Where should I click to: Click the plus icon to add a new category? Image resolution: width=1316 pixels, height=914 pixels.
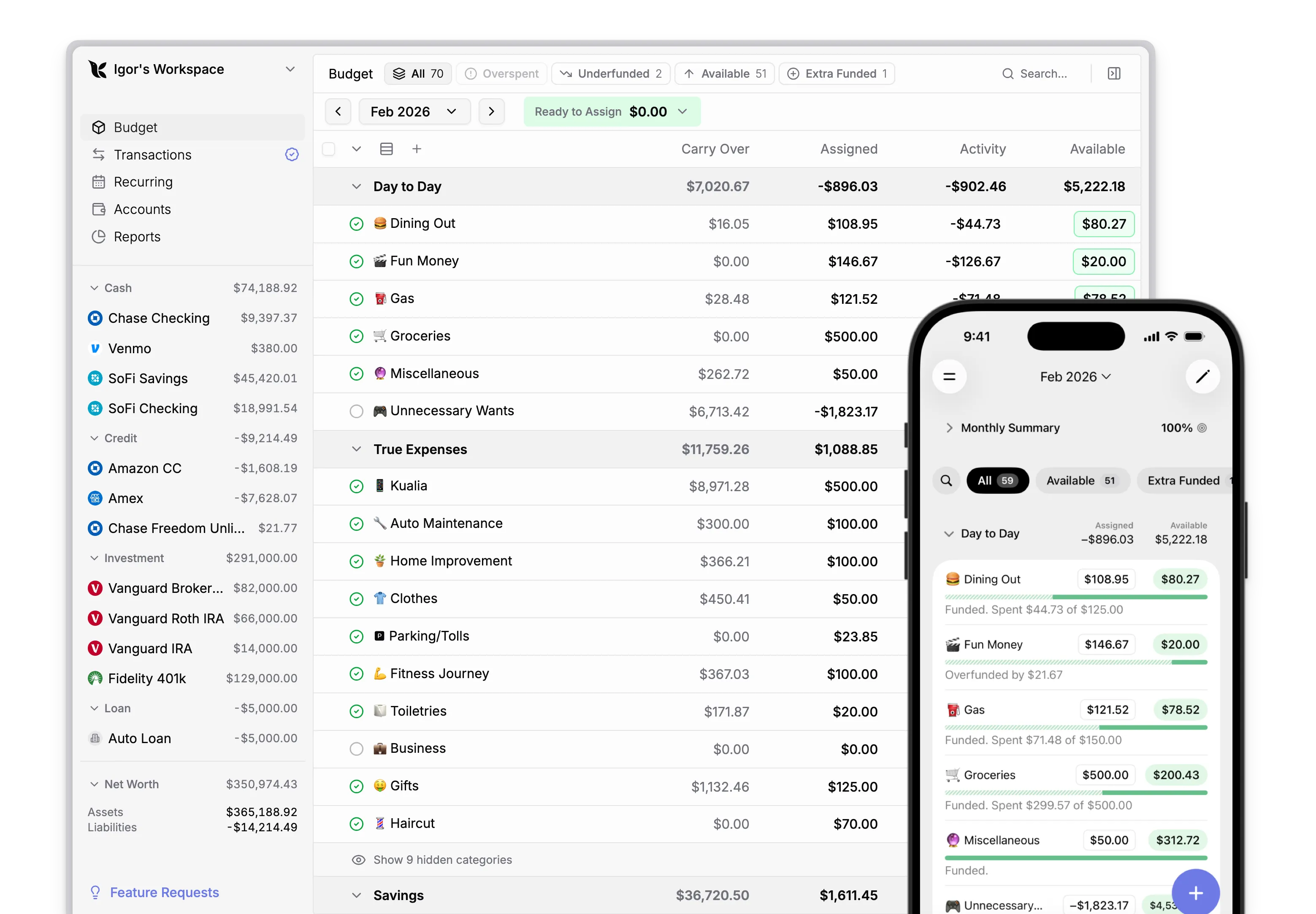(x=417, y=149)
